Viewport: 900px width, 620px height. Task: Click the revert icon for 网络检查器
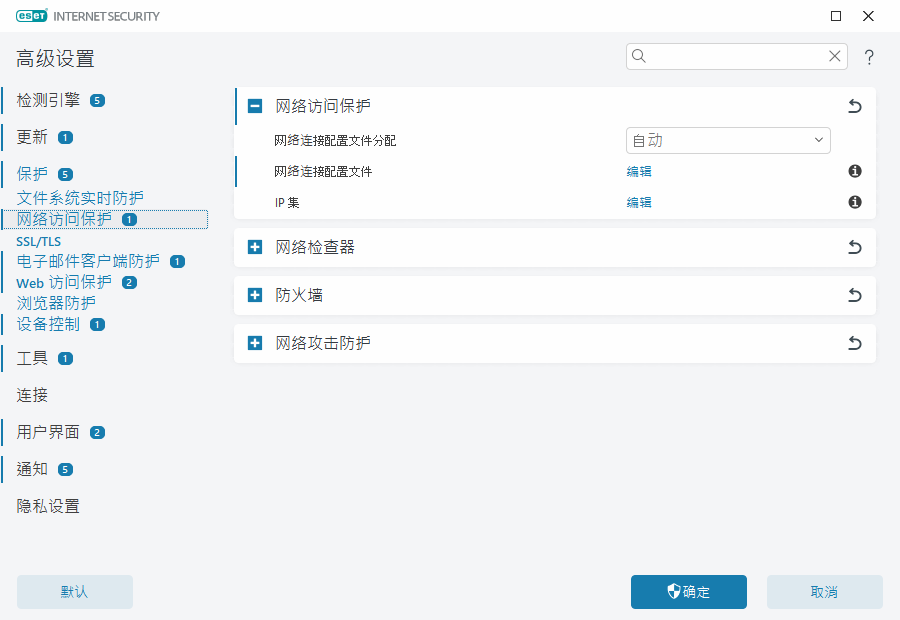click(x=854, y=247)
